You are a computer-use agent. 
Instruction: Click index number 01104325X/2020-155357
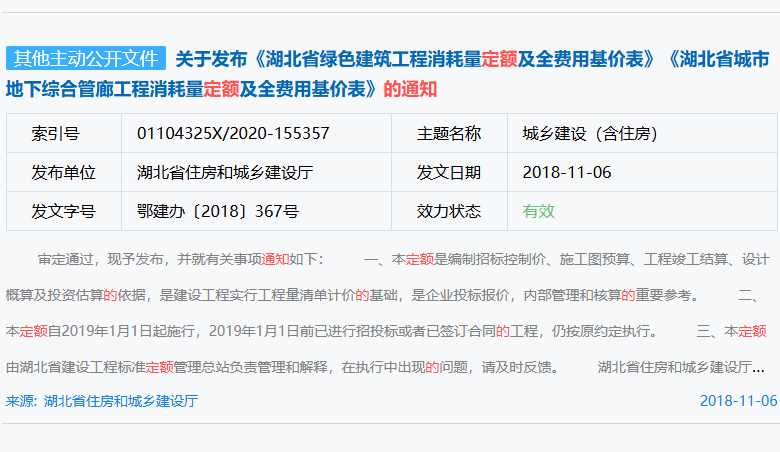(233, 133)
